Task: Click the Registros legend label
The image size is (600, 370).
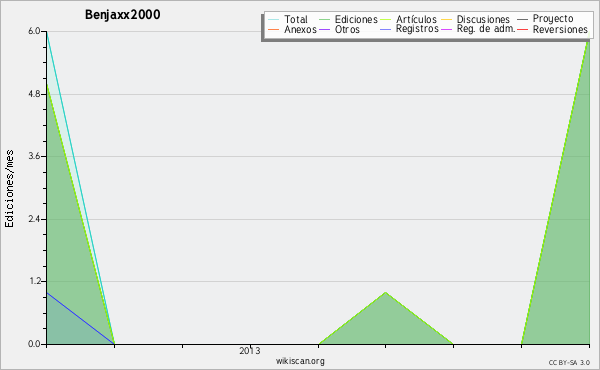Action: click(417, 29)
